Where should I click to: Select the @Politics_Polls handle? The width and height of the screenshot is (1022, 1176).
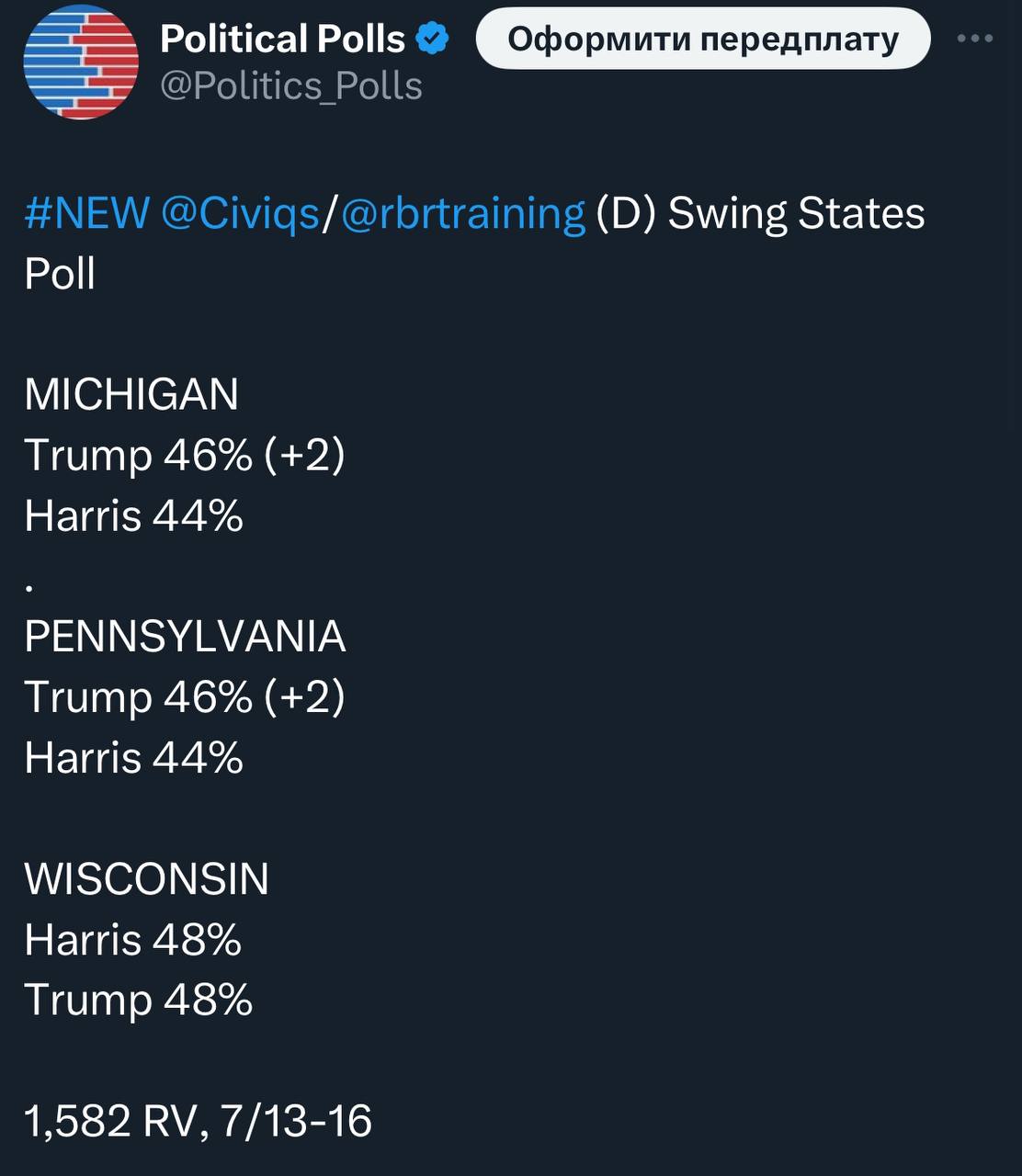pyautogui.click(x=290, y=86)
